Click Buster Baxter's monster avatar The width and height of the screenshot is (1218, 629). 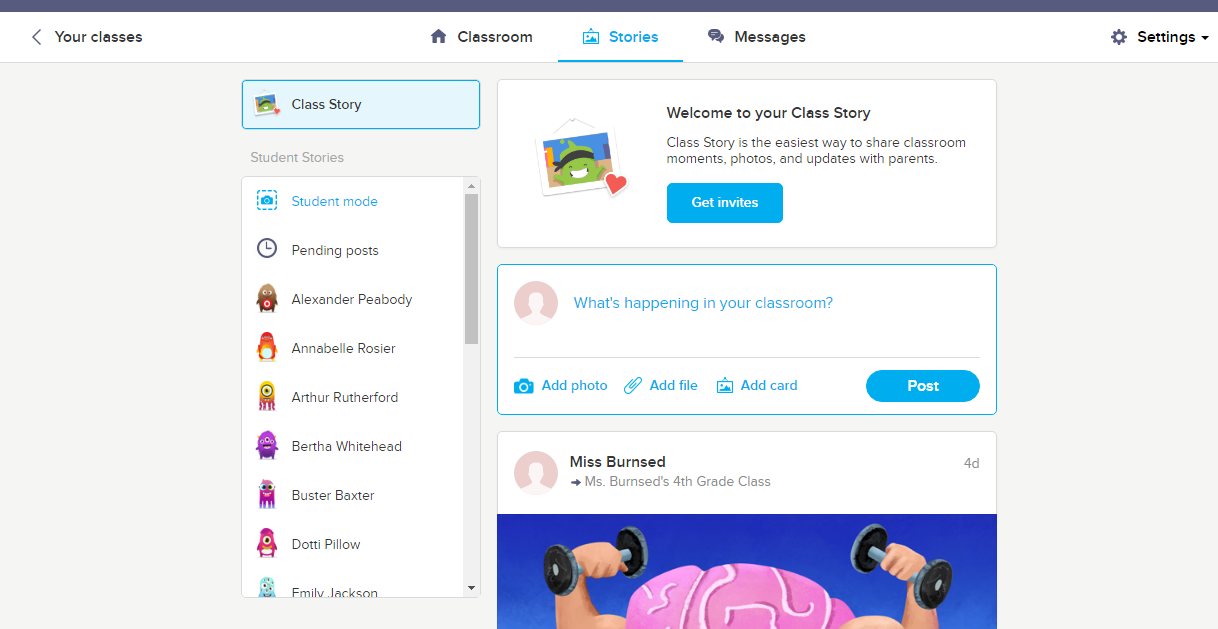266,494
